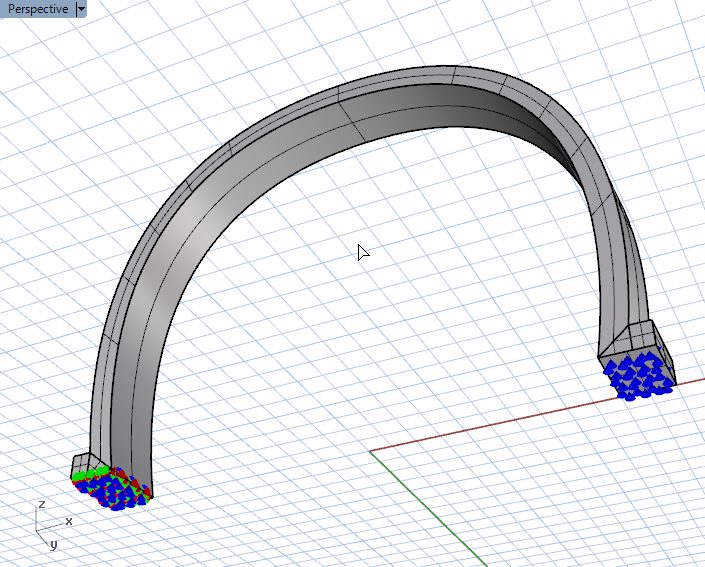This screenshot has width=705, height=567.
Task: Open the Perspective viewport dropdown arrow
Action: (x=81, y=9)
